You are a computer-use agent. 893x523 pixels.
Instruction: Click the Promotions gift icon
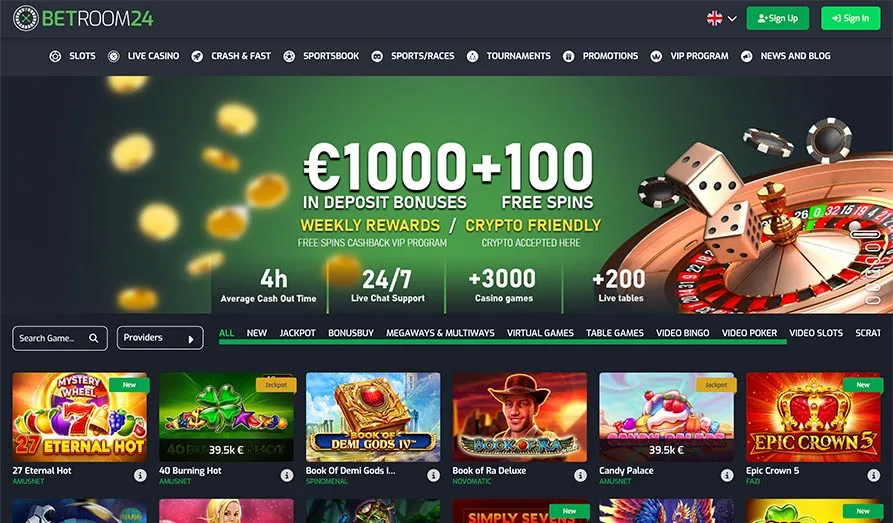[568, 56]
